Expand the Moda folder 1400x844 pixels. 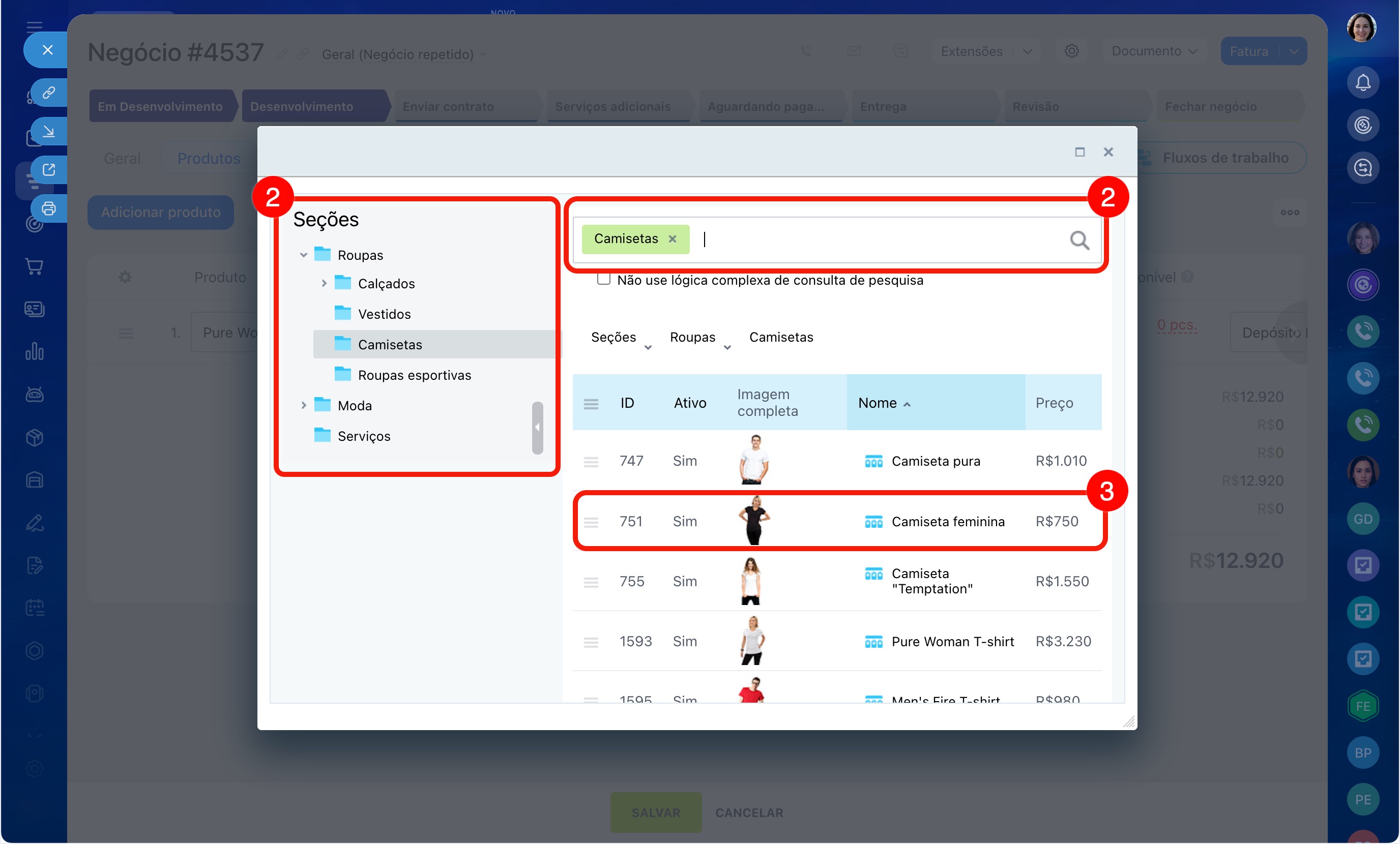[303, 406]
